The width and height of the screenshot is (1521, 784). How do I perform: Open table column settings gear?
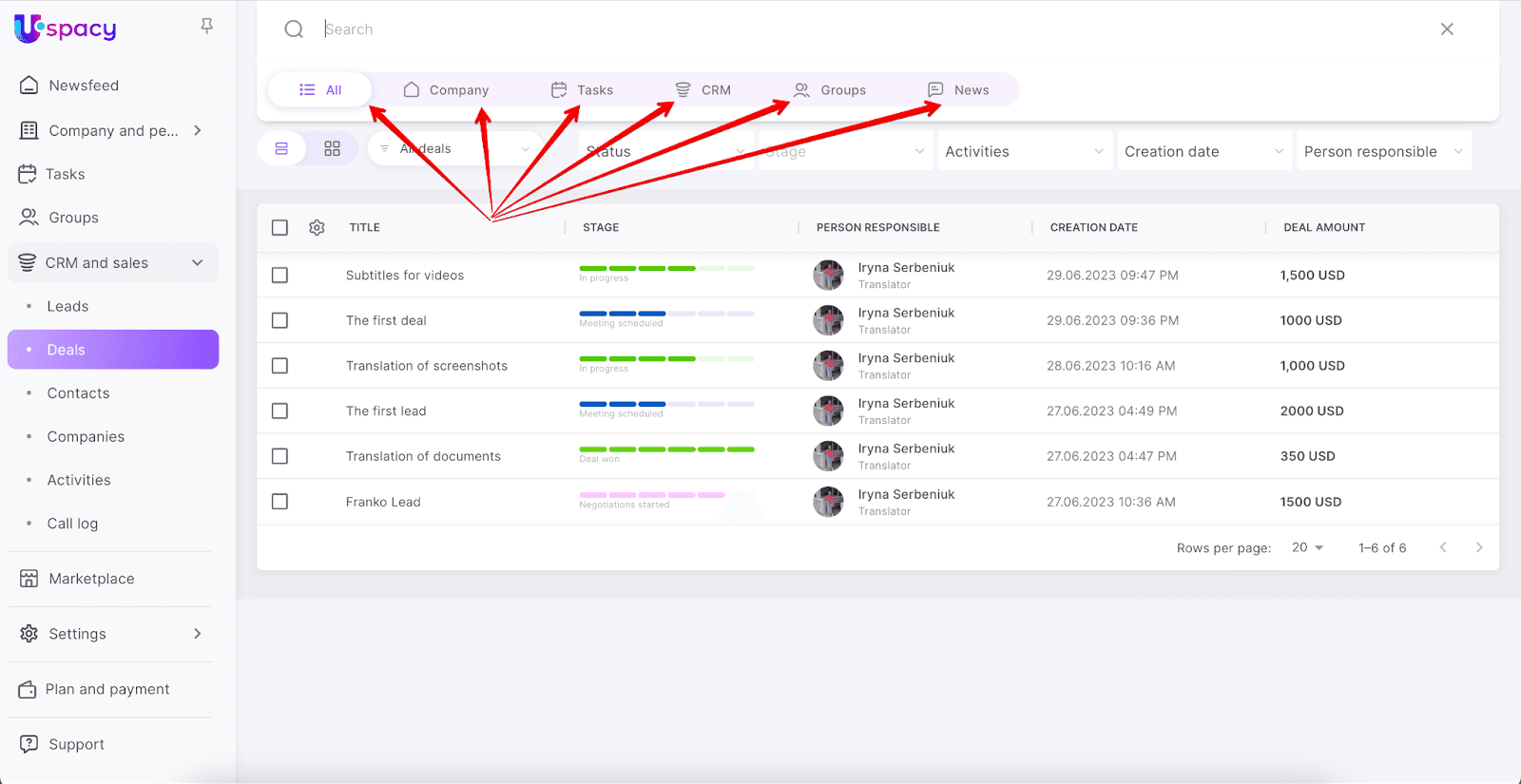(317, 228)
